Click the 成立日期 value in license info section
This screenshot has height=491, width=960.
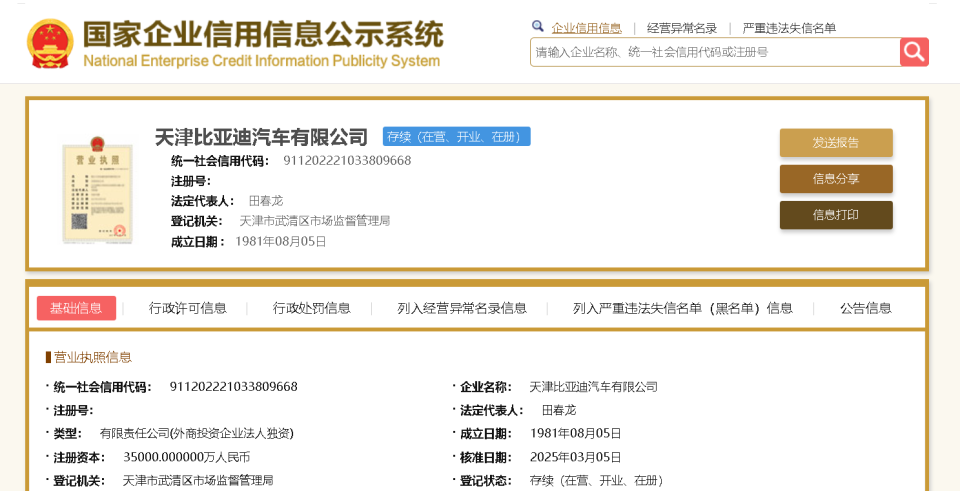576,434
